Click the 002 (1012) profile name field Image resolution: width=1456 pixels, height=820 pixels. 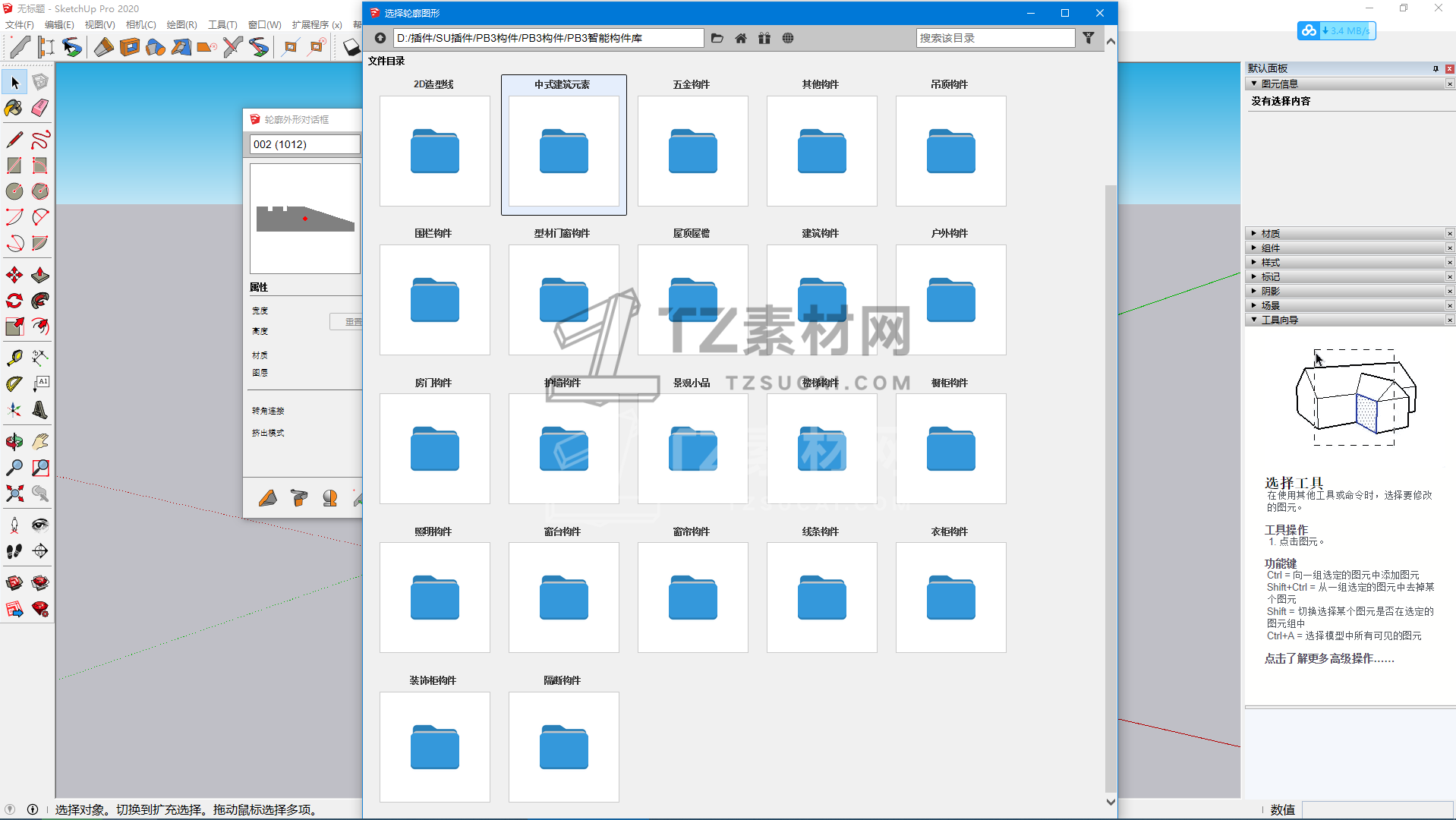point(305,144)
